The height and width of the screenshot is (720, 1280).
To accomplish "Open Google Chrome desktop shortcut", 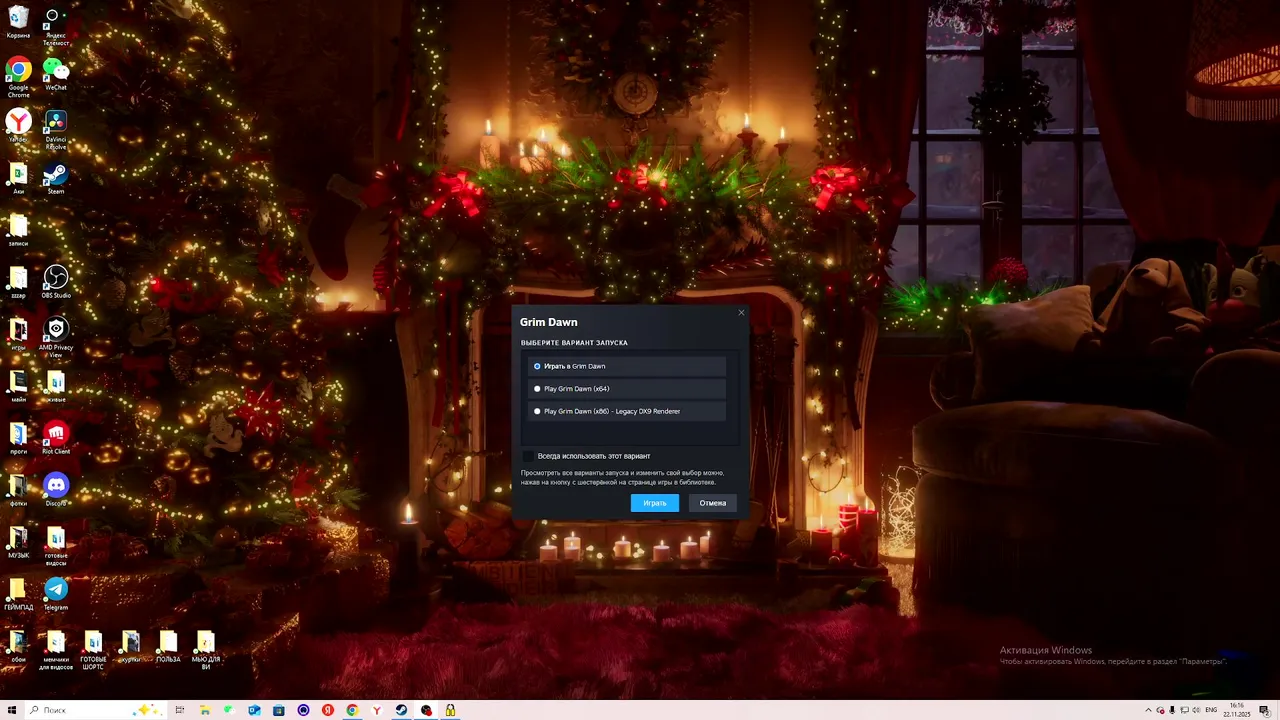I will click(x=18, y=78).
